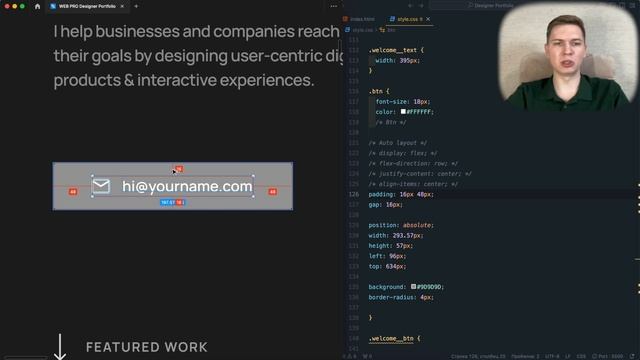Select the hi@yourname.com text layer
Screen dimensions: 640x360
[187, 187]
